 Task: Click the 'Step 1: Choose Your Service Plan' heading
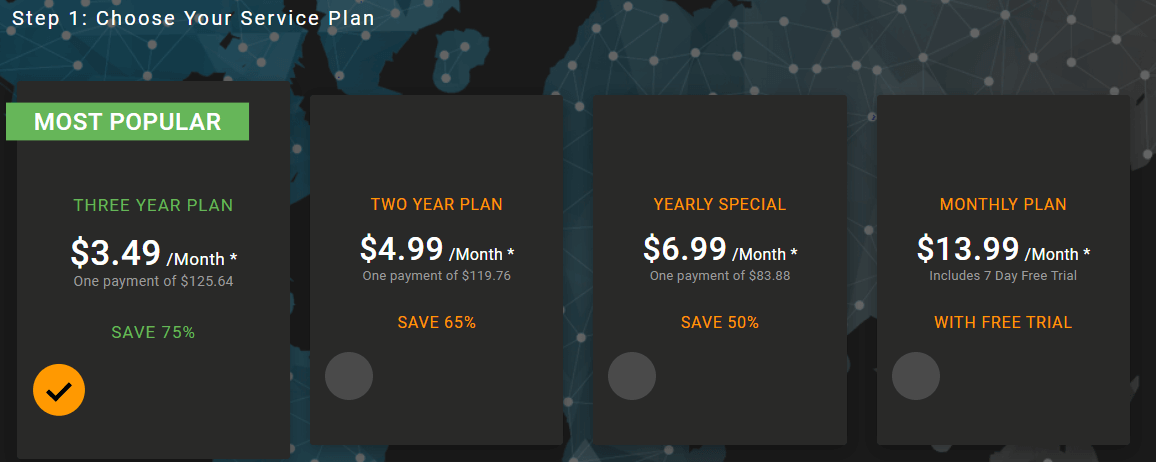(193, 18)
